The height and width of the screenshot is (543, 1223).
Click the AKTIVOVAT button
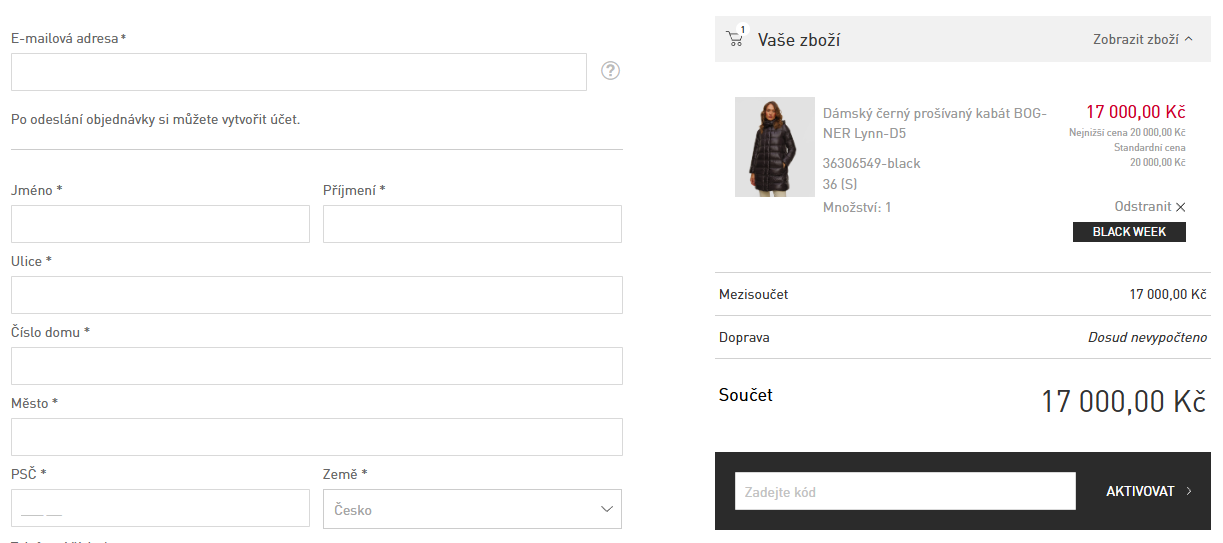coord(1139,491)
